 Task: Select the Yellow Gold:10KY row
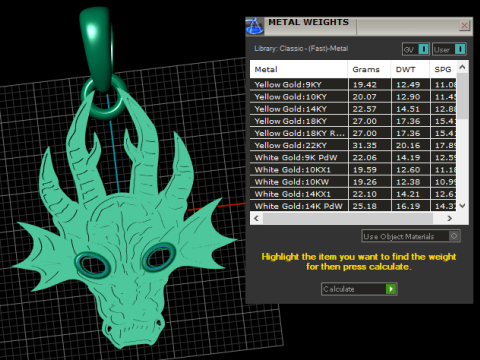point(353,97)
